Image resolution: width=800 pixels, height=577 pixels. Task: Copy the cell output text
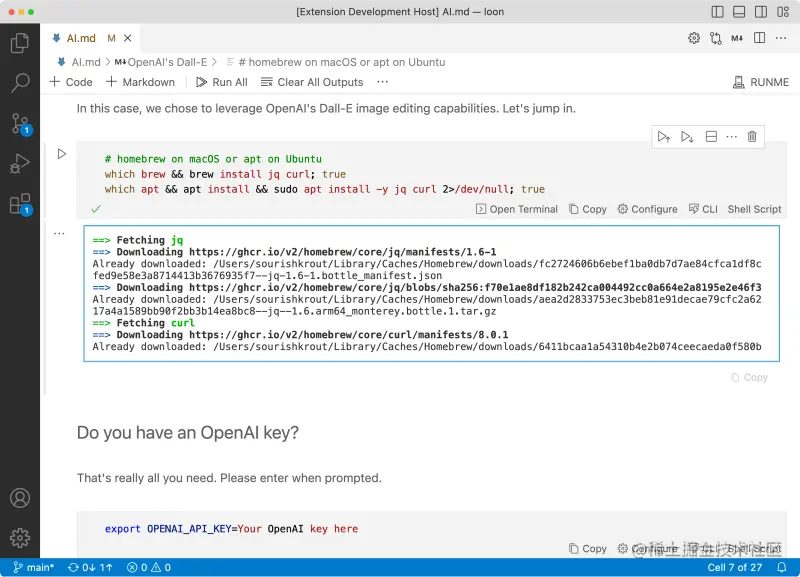749,378
